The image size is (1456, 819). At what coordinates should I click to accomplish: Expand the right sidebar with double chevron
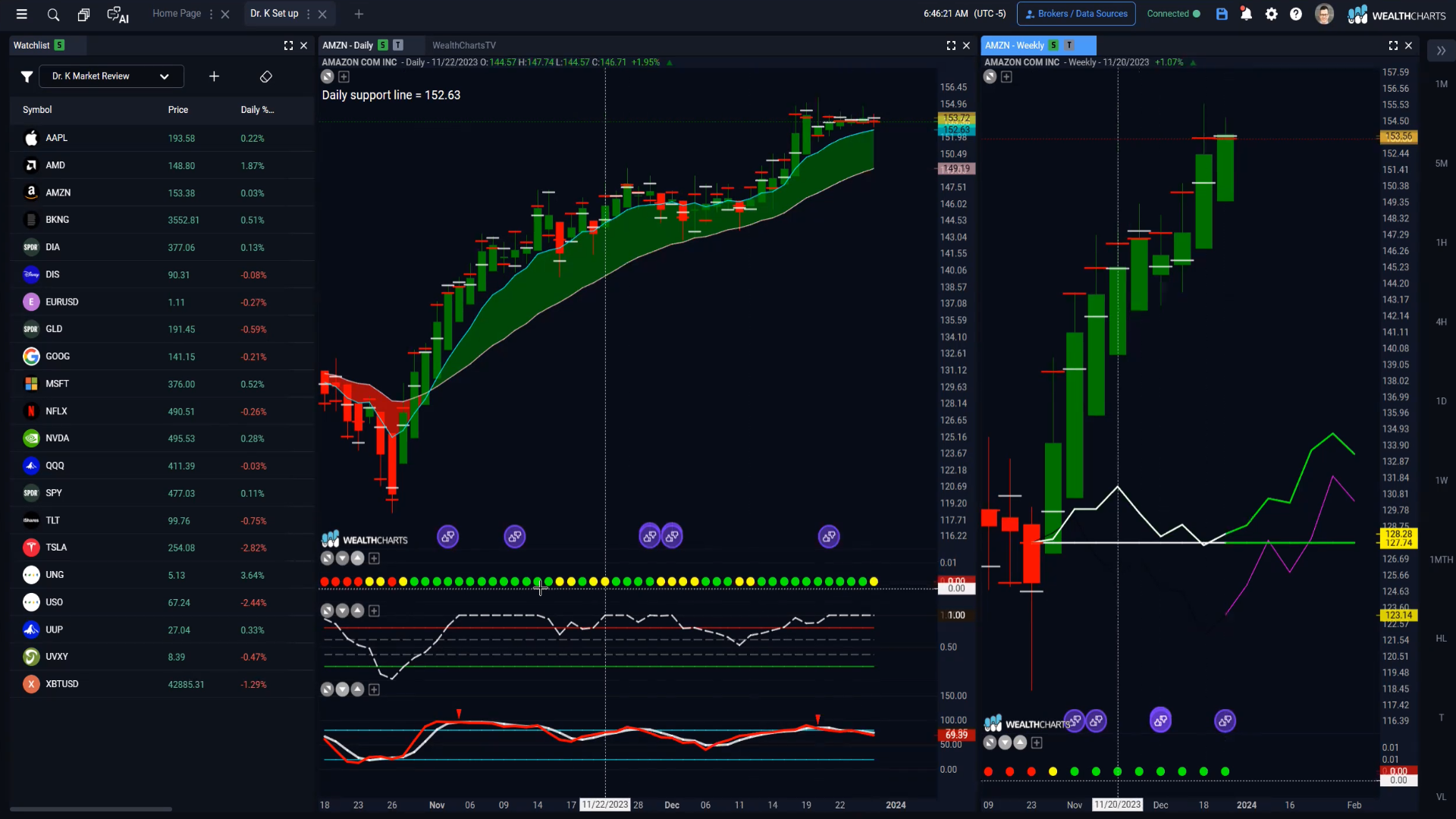coord(1441,51)
